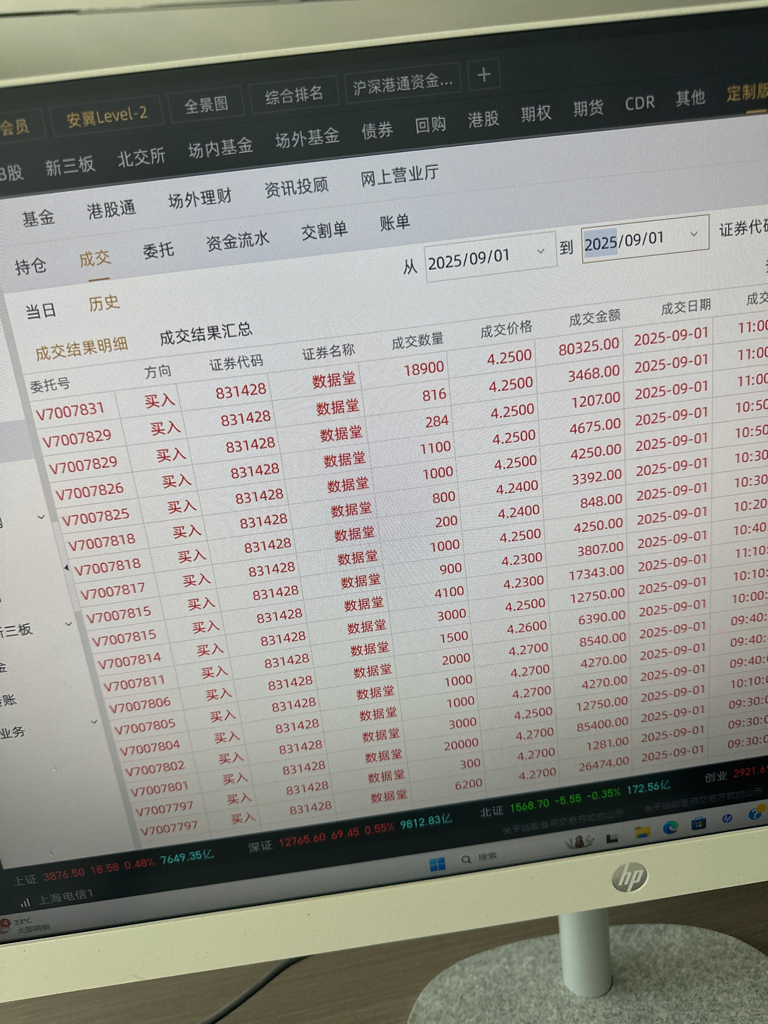
Task: Show the 委托 orders tab
Action: point(158,250)
